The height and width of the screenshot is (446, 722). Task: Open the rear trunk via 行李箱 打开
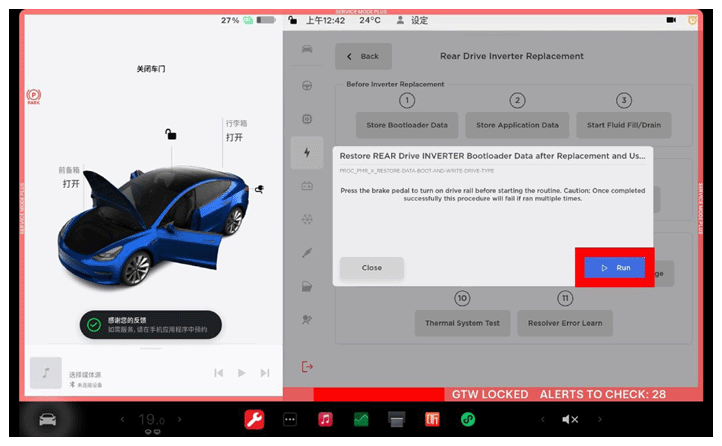click(236, 131)
